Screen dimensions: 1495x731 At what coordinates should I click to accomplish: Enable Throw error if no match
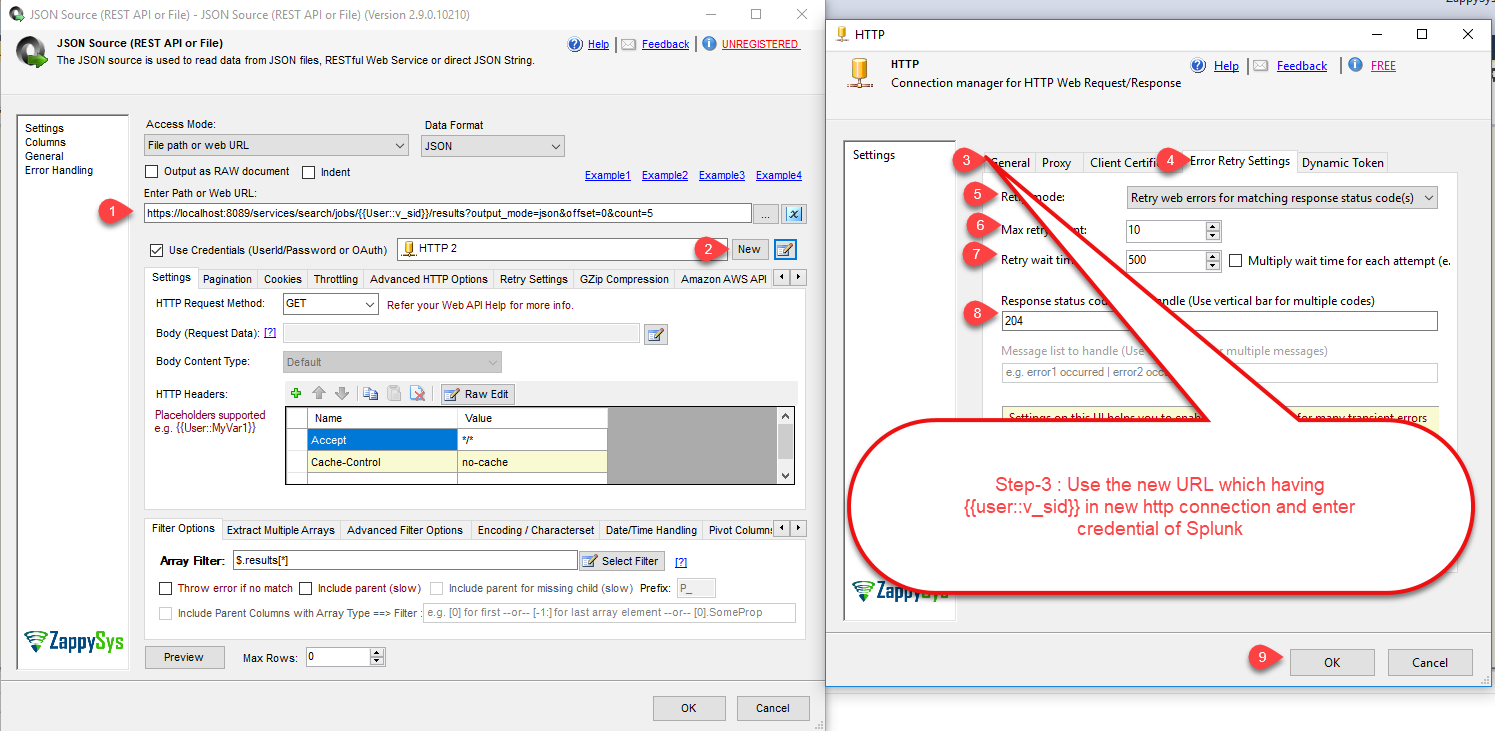166,588
